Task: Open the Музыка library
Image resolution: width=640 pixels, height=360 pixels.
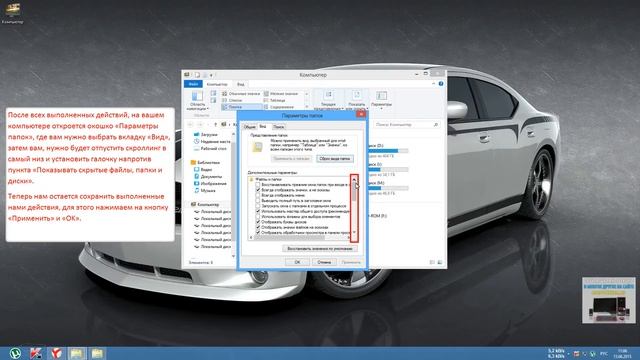Action: tap(205, 190)
